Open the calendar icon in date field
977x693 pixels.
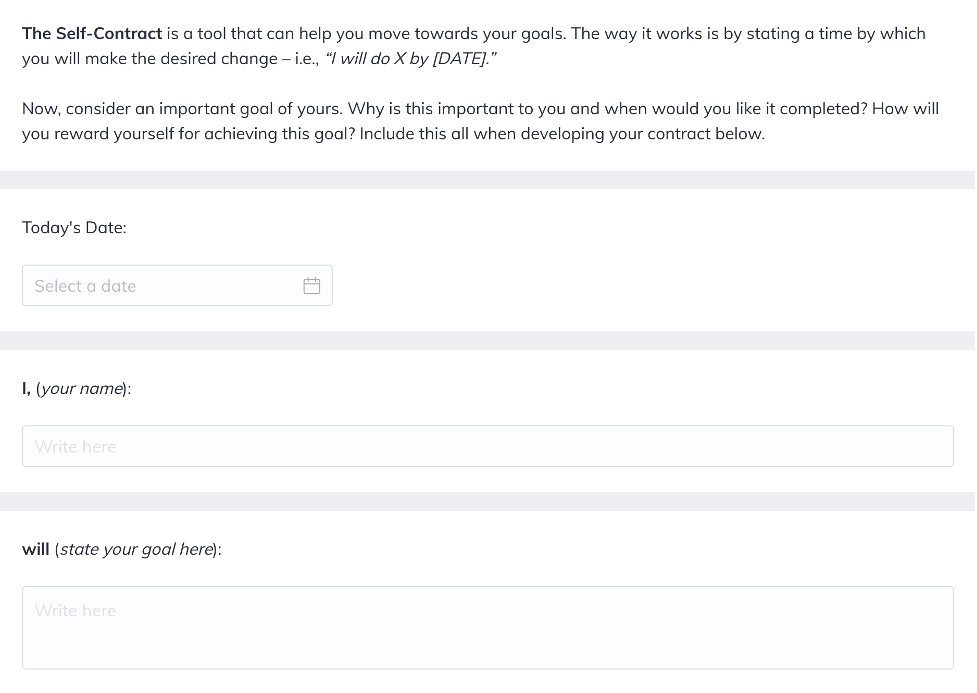point(311,286)
